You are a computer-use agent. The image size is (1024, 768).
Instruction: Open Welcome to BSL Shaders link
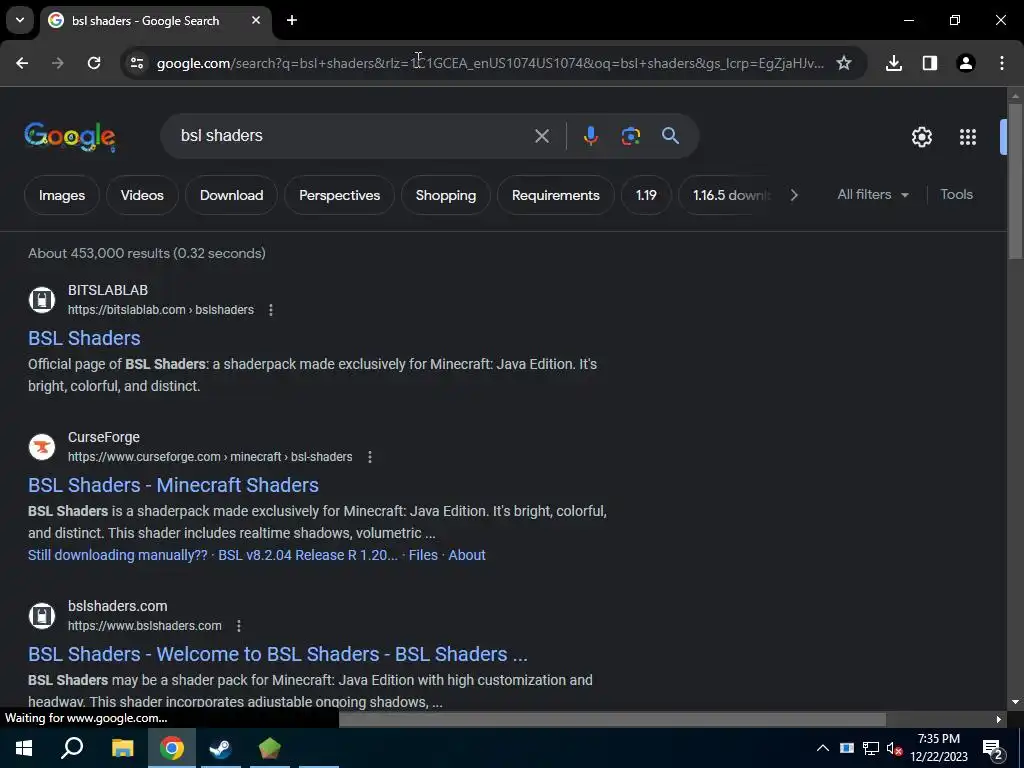point(278,654)
